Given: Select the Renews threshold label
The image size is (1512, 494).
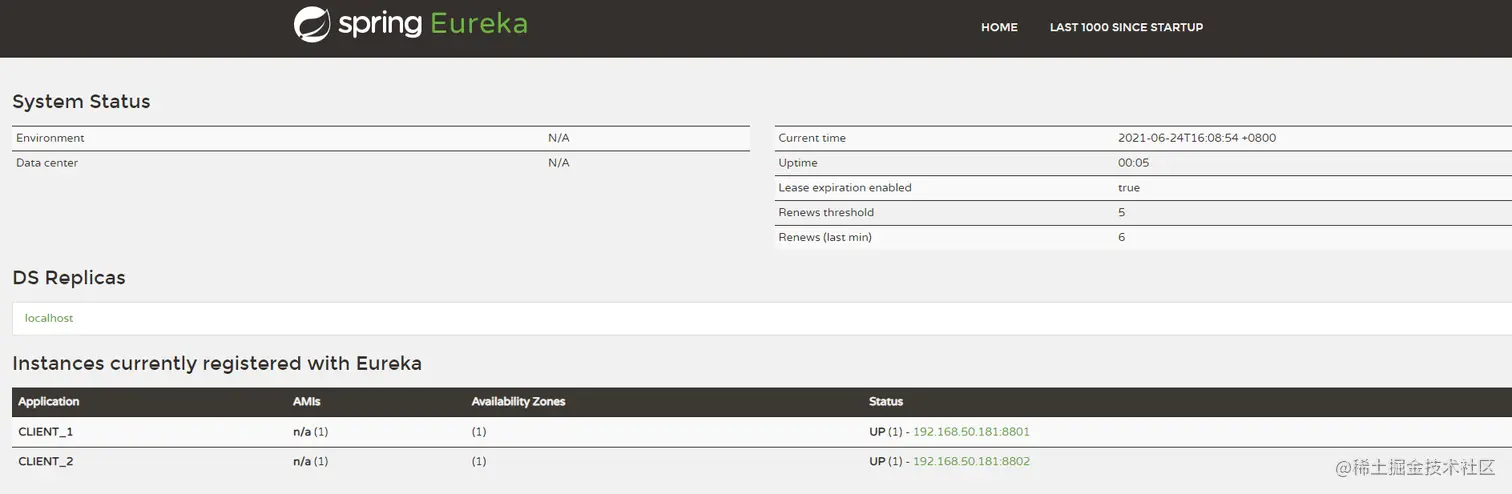Looking at the screenshot, I should pyautogui.click(x=826, y=213).
